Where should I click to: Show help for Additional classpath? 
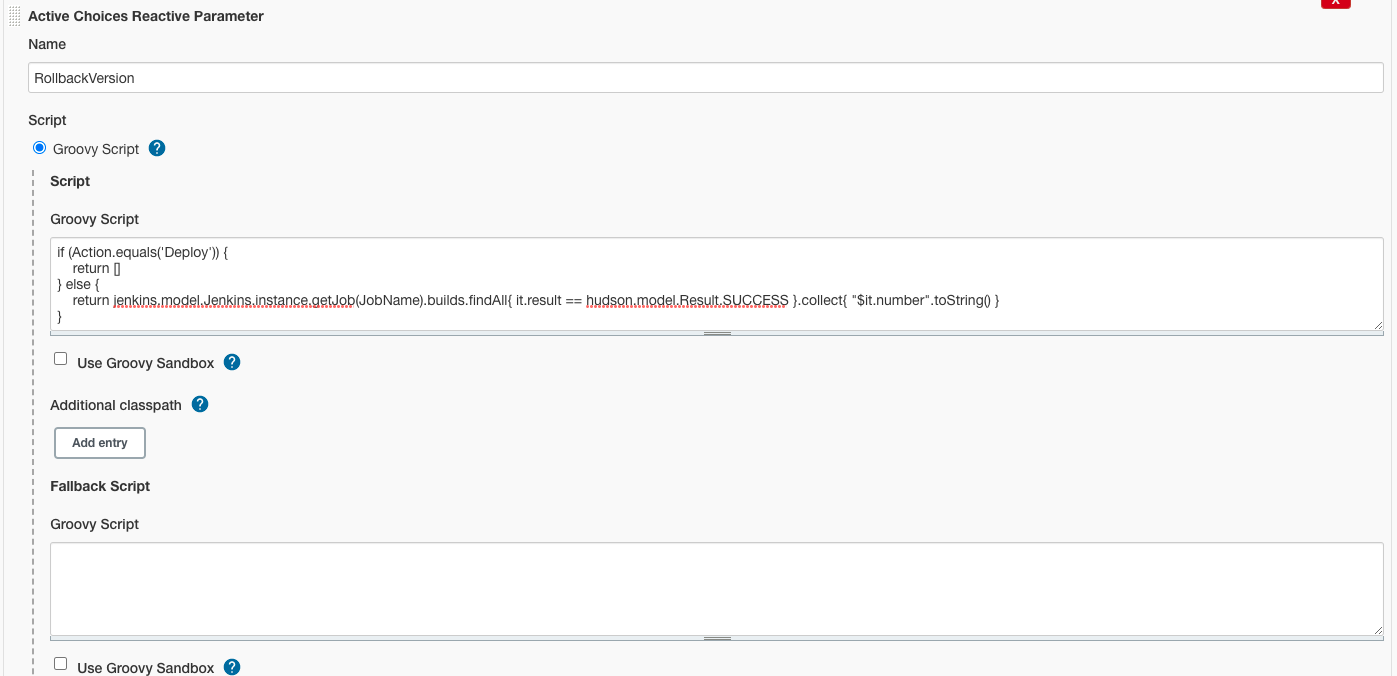(x=200, y=404)
